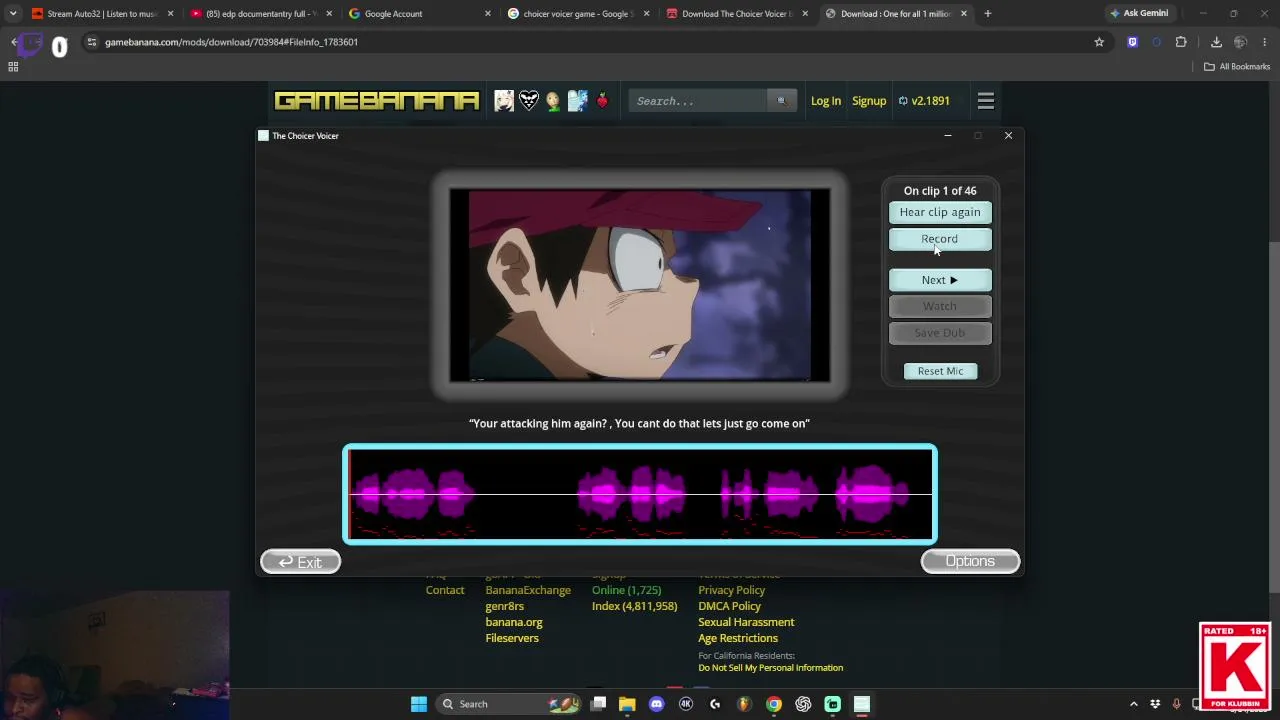This screenshot has width=1280, height=720.
Task: Open the Windows Start menu
Action: coord(419,704)
